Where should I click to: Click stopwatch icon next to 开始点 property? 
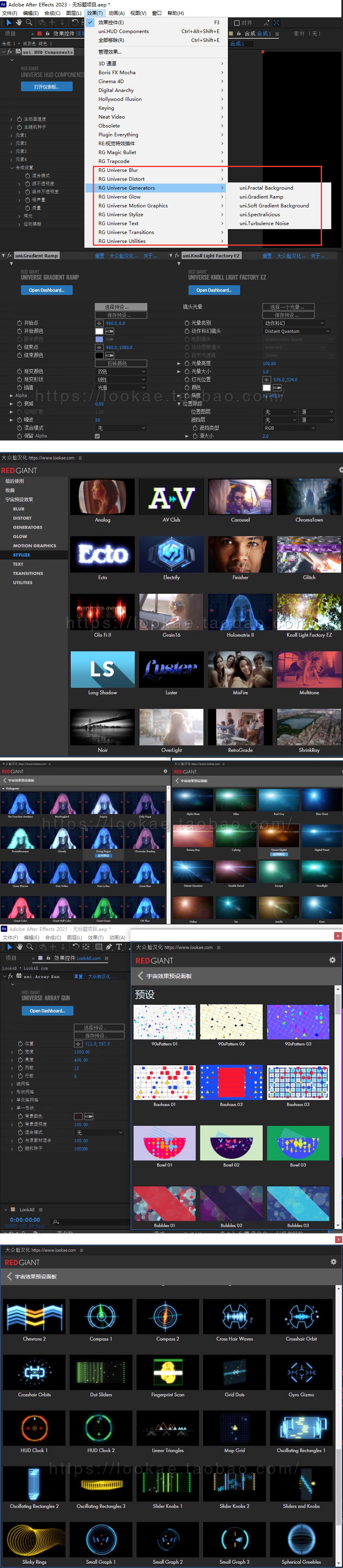pyautogui.click(x=19, y=323)
